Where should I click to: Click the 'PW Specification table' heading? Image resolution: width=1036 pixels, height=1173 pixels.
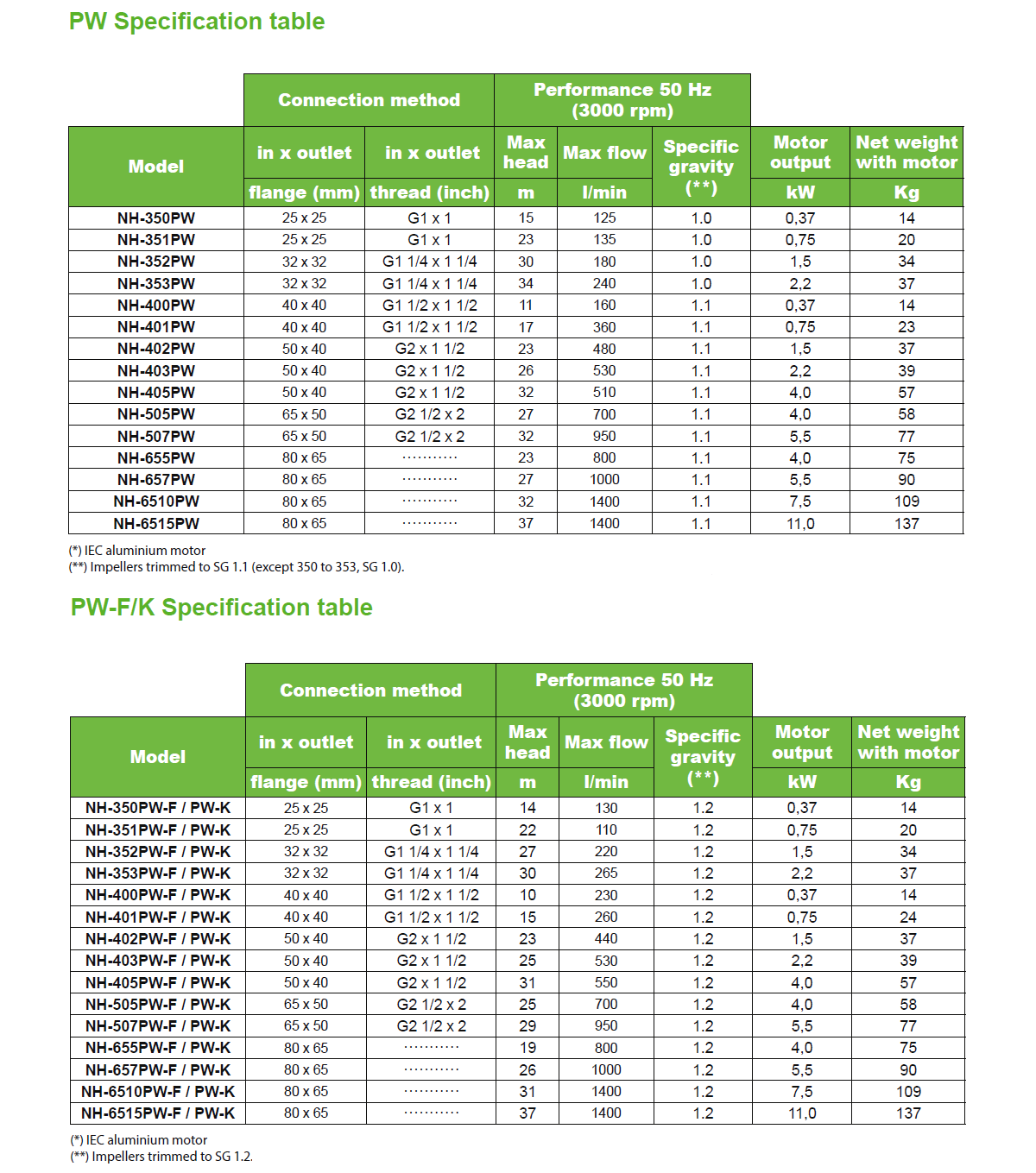[x=197, y=22]
